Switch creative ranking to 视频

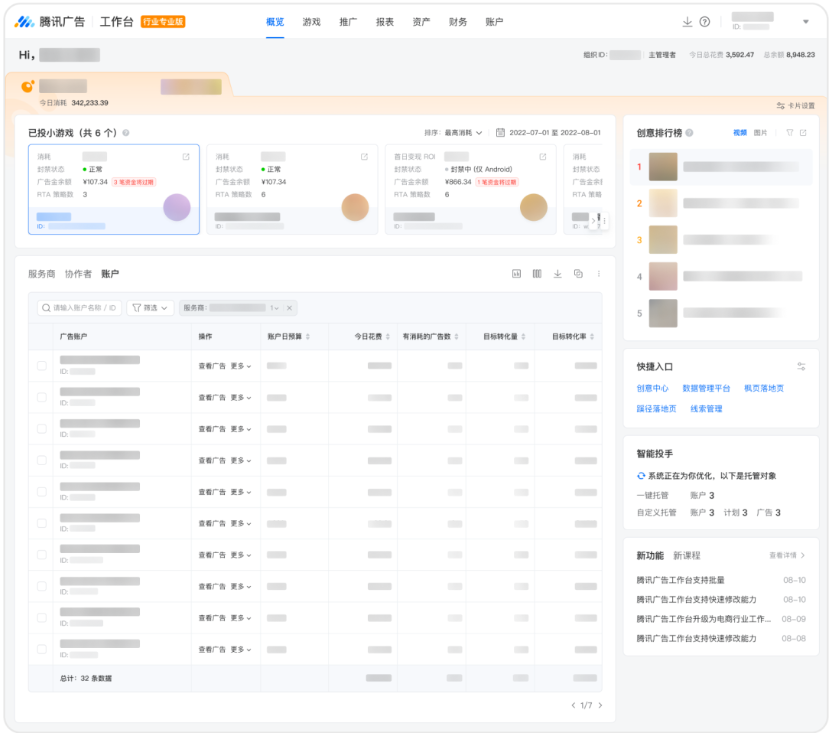(x=740, y=133)
